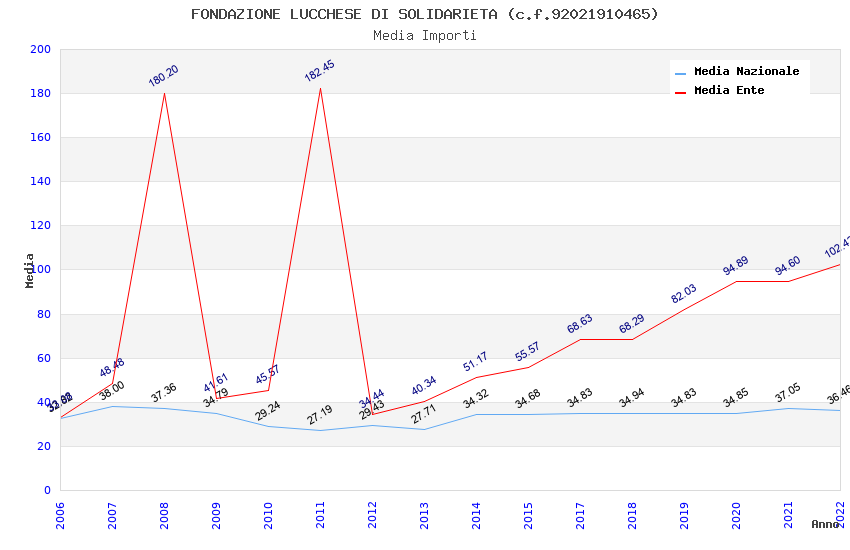Click the x-axis year 2007
This screenshot has width=850, height=550.
(112, 516)
